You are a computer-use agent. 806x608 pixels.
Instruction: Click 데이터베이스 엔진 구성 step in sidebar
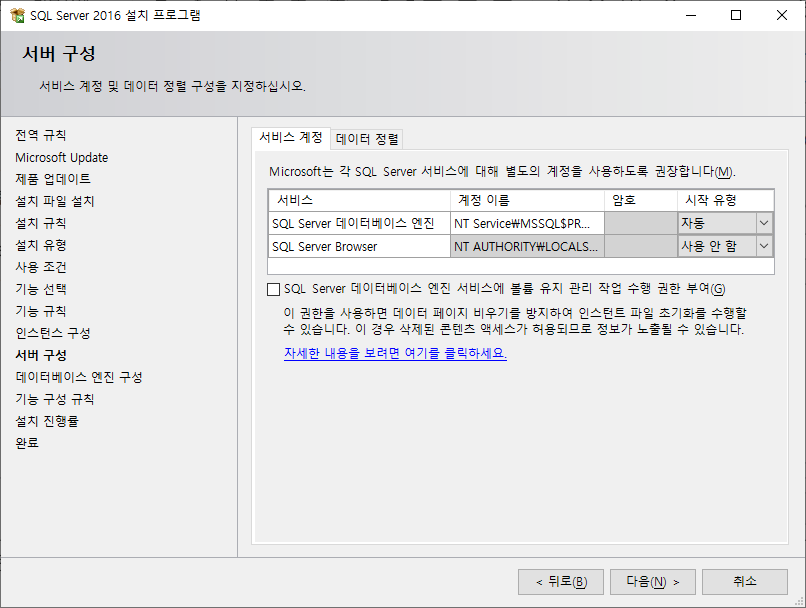[79, 377]
